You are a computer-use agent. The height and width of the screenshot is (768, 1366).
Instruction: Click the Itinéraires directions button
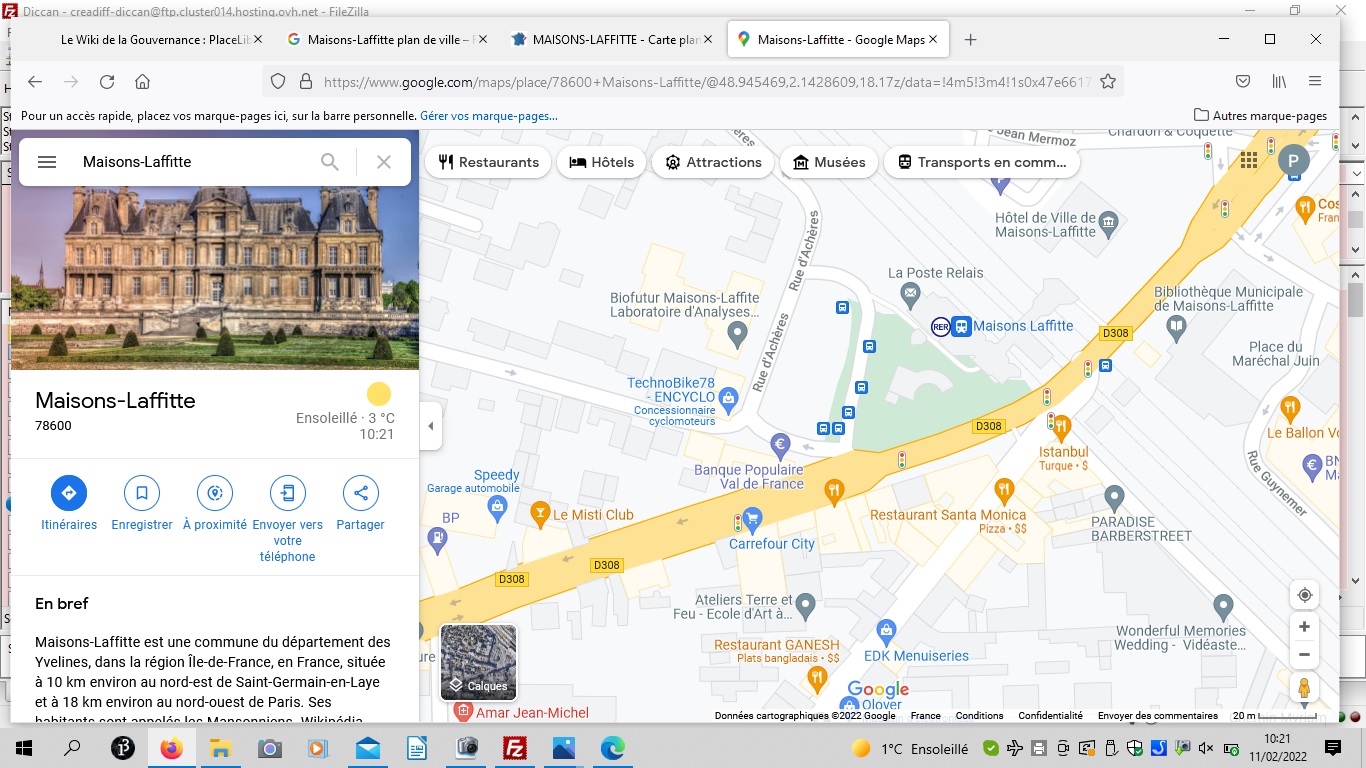click(69, 493)
